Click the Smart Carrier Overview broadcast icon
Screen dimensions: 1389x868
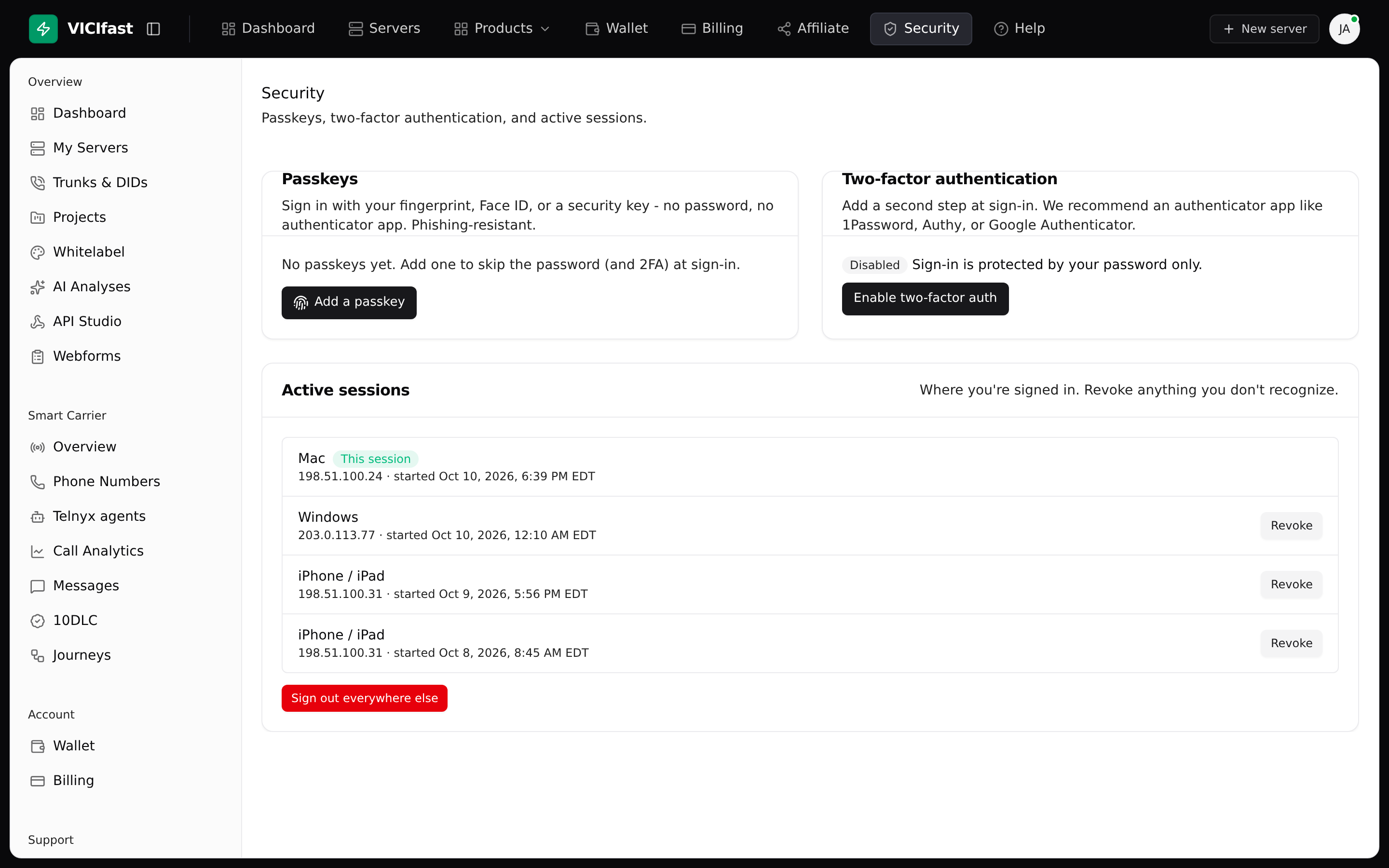37,447
